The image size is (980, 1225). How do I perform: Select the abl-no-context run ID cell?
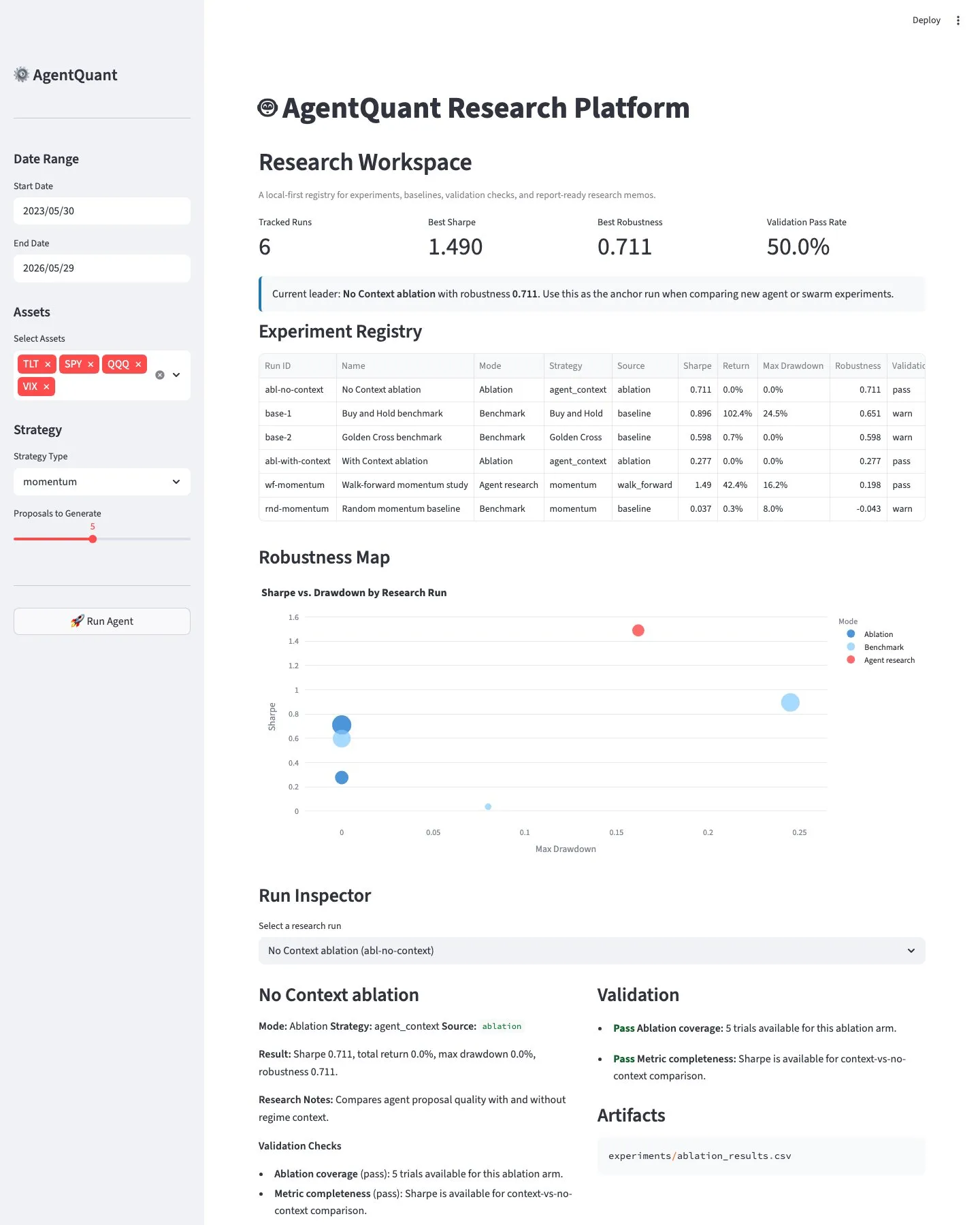point(297,390)
